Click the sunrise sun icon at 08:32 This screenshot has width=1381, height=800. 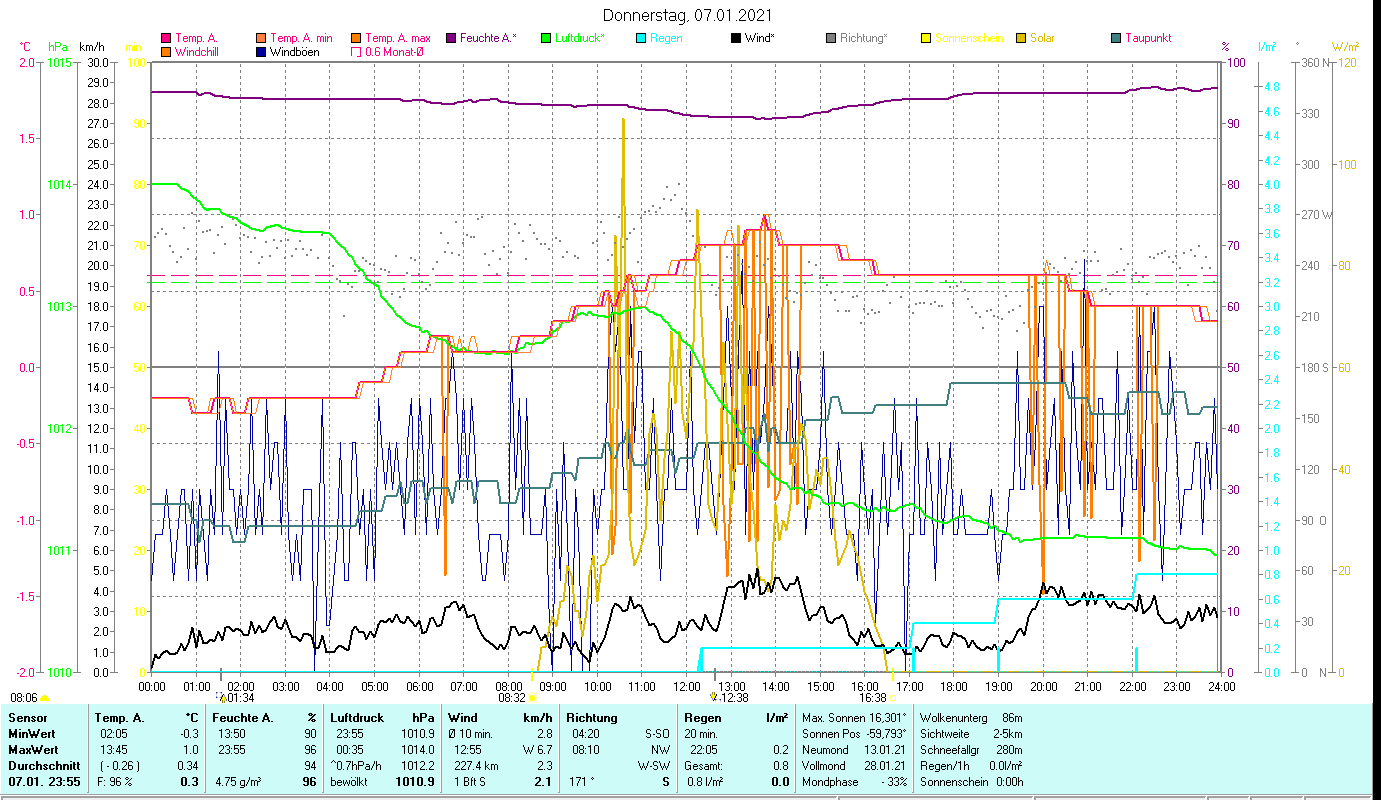pos(532,698)
